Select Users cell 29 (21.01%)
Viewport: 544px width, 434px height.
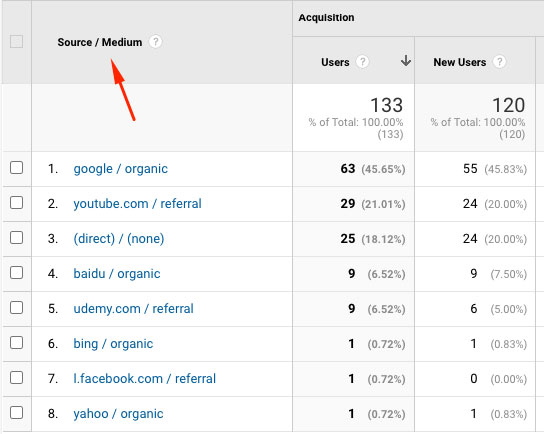click(373, 204)
